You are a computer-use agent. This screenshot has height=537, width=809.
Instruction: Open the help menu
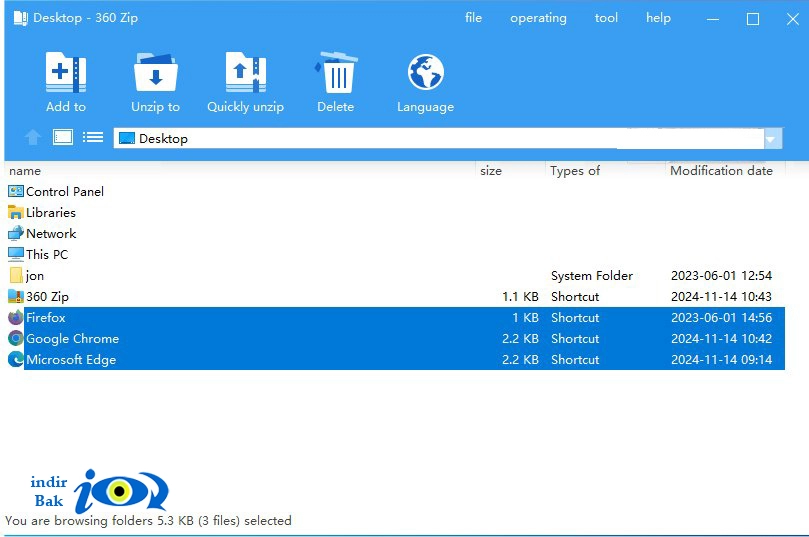(658, 18)
